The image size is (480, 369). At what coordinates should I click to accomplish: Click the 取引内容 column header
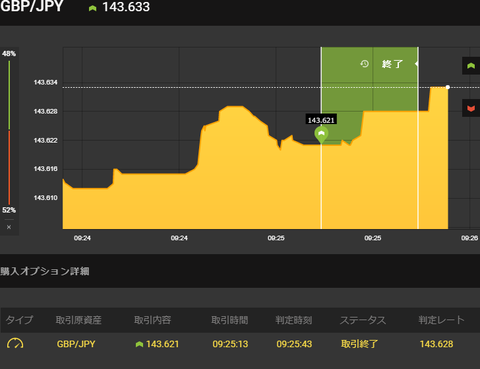coord(153,320)
